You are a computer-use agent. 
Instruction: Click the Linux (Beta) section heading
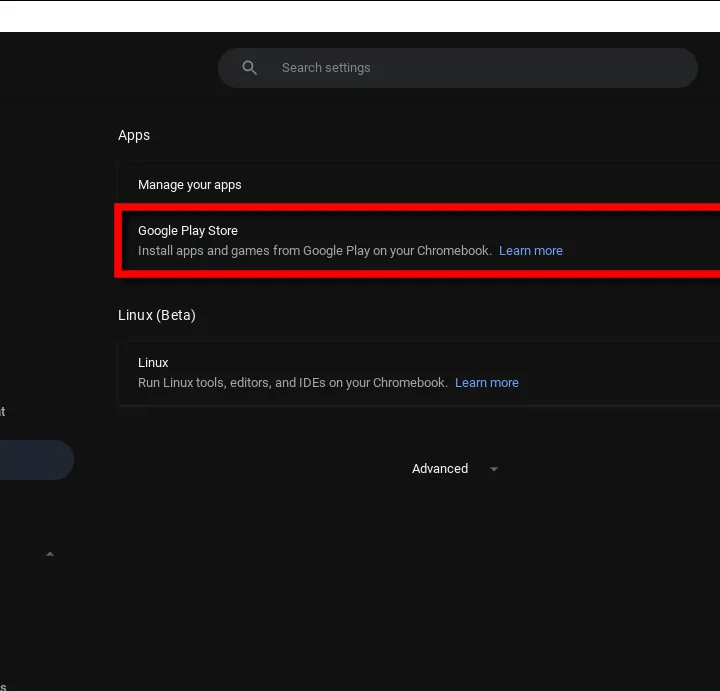tap(157, 315)
